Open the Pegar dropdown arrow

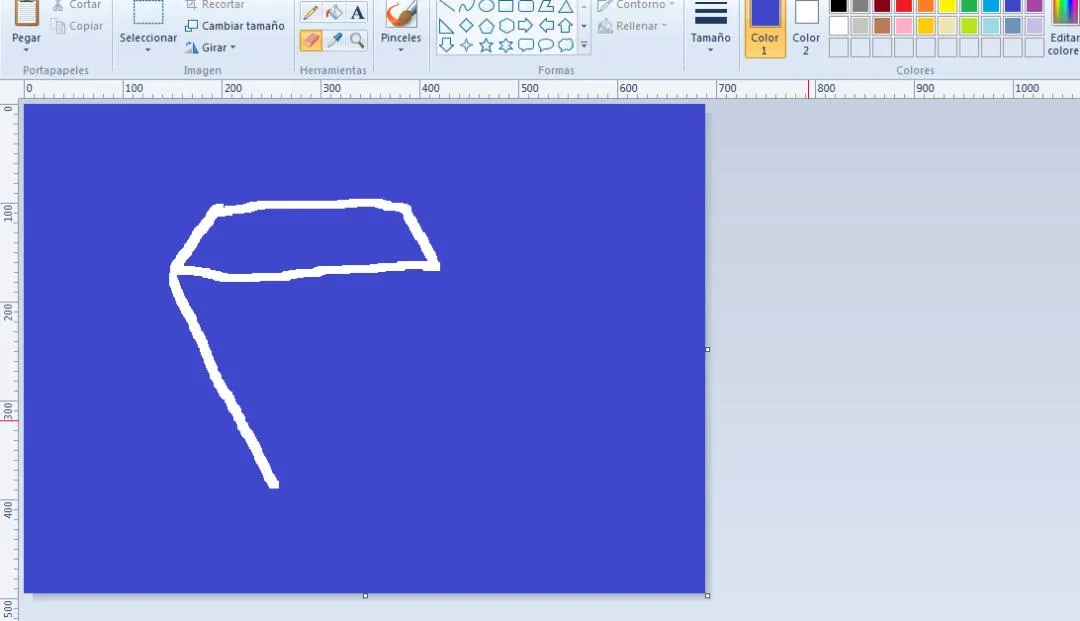pyautogui.click(x=26, y=50)
